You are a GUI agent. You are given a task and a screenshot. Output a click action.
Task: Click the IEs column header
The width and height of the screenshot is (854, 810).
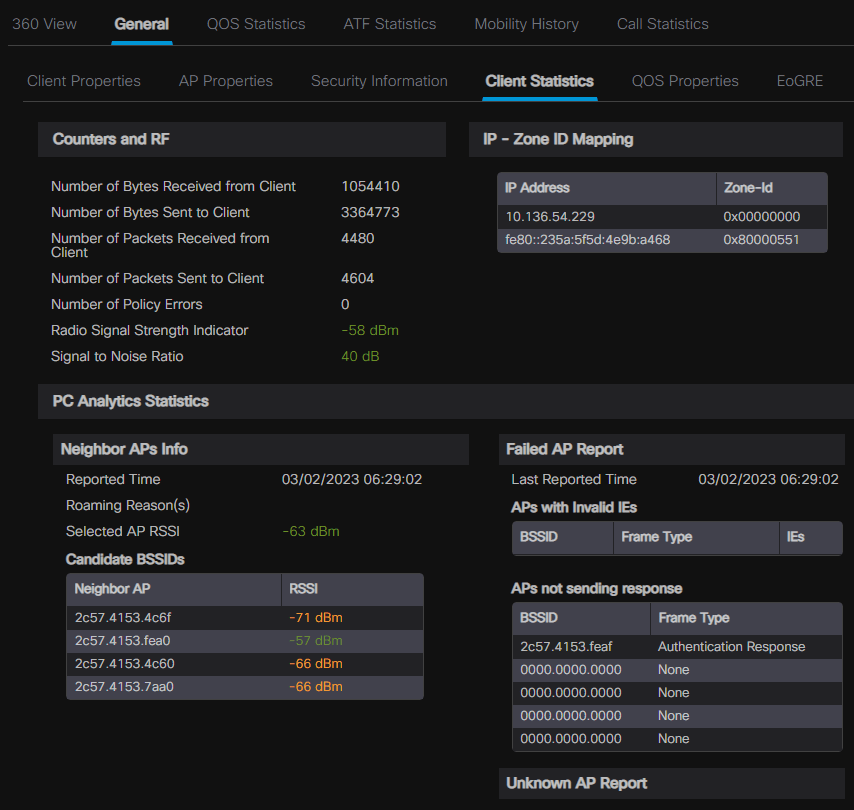click(796, 537)
